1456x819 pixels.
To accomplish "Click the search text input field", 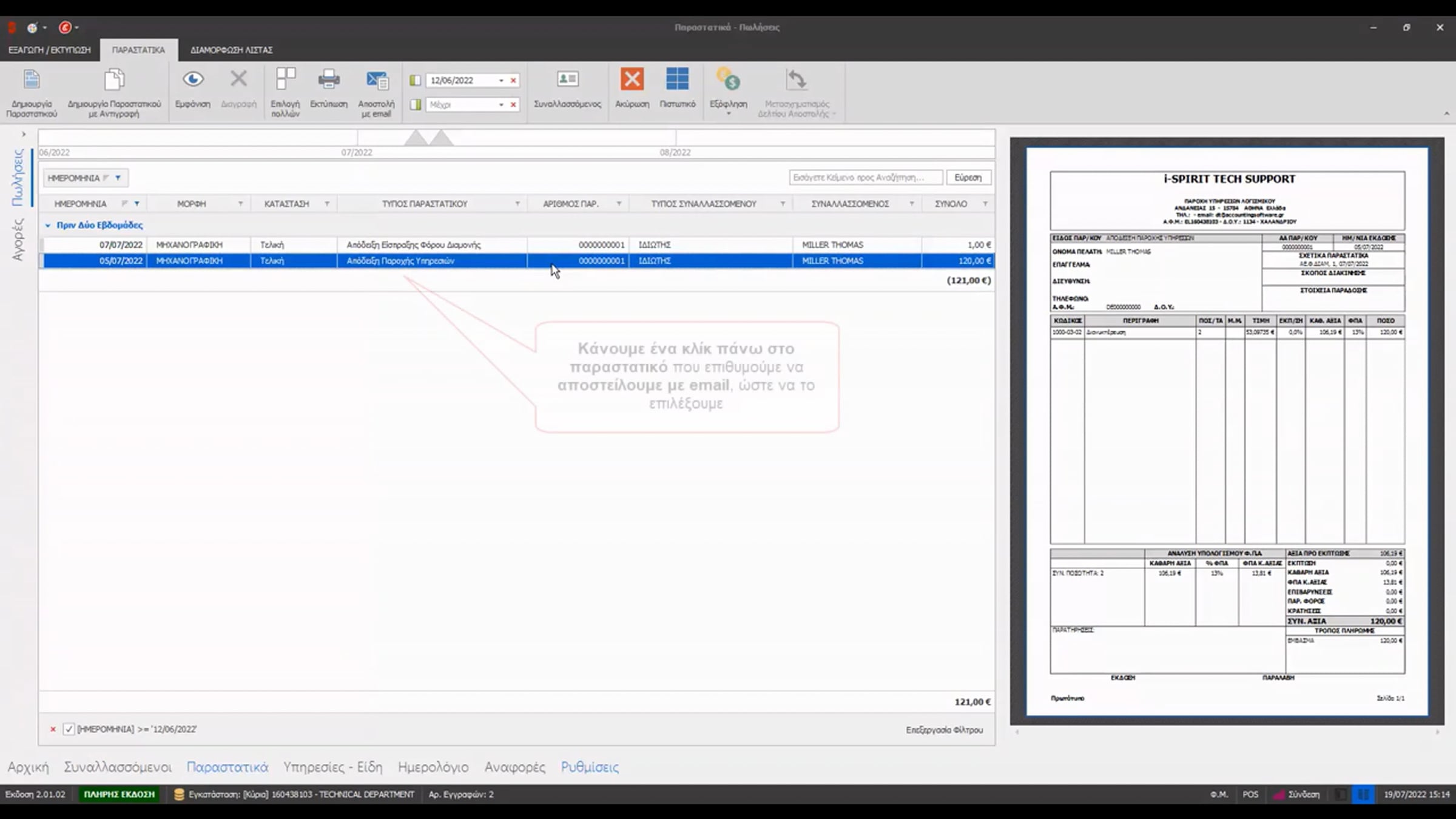I will (x=866, y=178).
